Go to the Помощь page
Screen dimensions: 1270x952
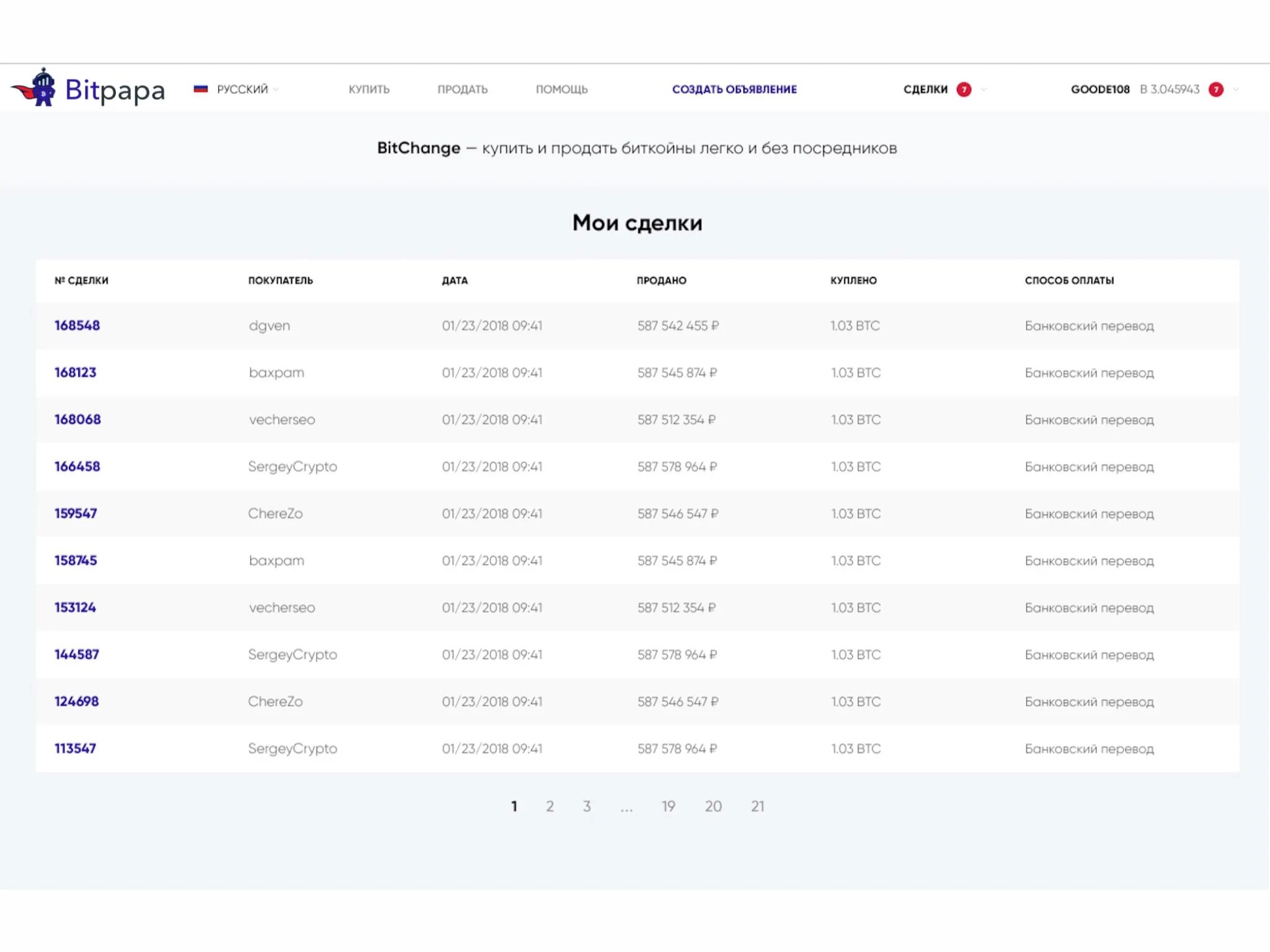pyautogui.click(x=561, y=89)
